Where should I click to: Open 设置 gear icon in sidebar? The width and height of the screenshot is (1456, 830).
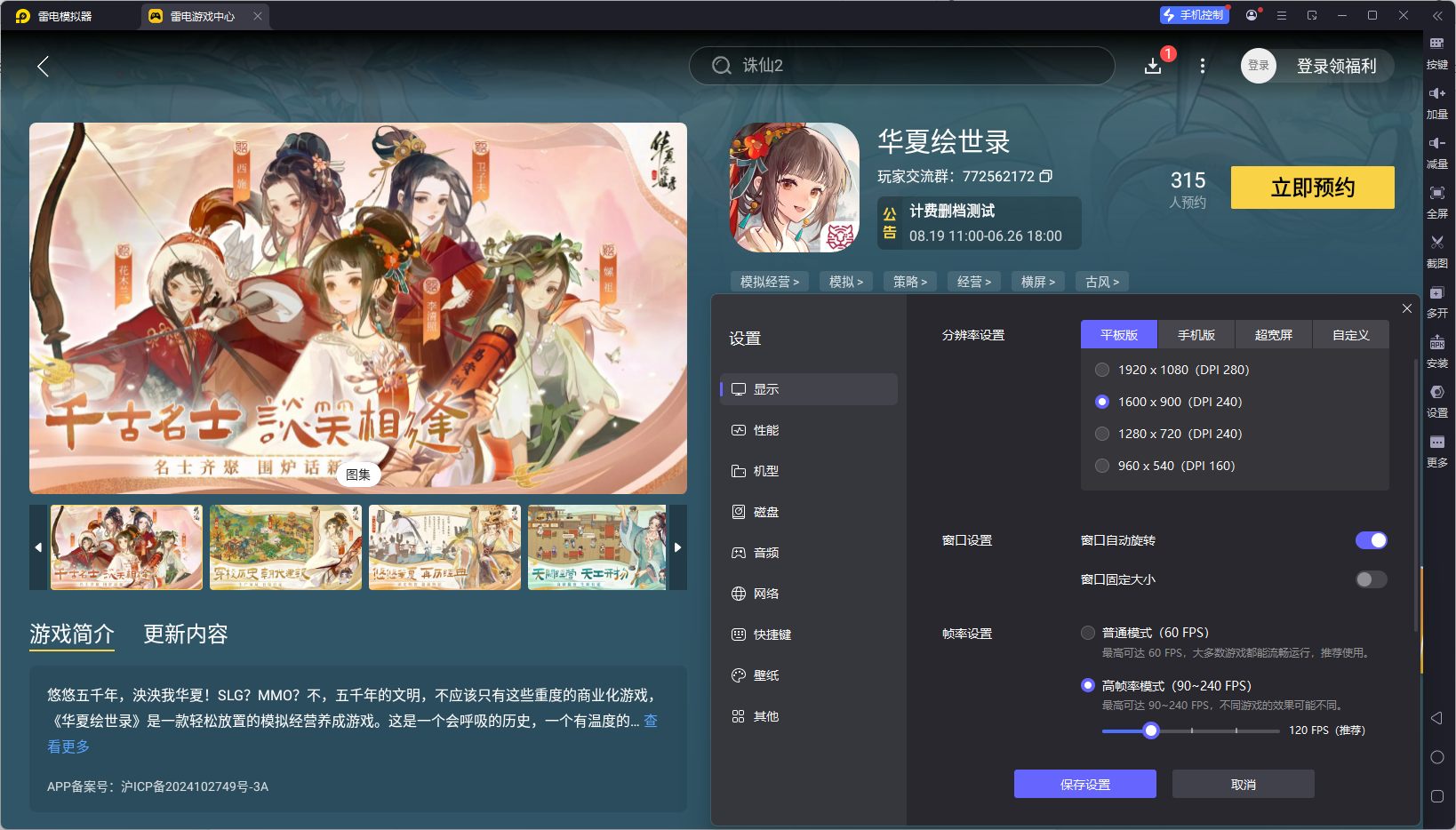pyautogui.click(x=1437, y=402)
